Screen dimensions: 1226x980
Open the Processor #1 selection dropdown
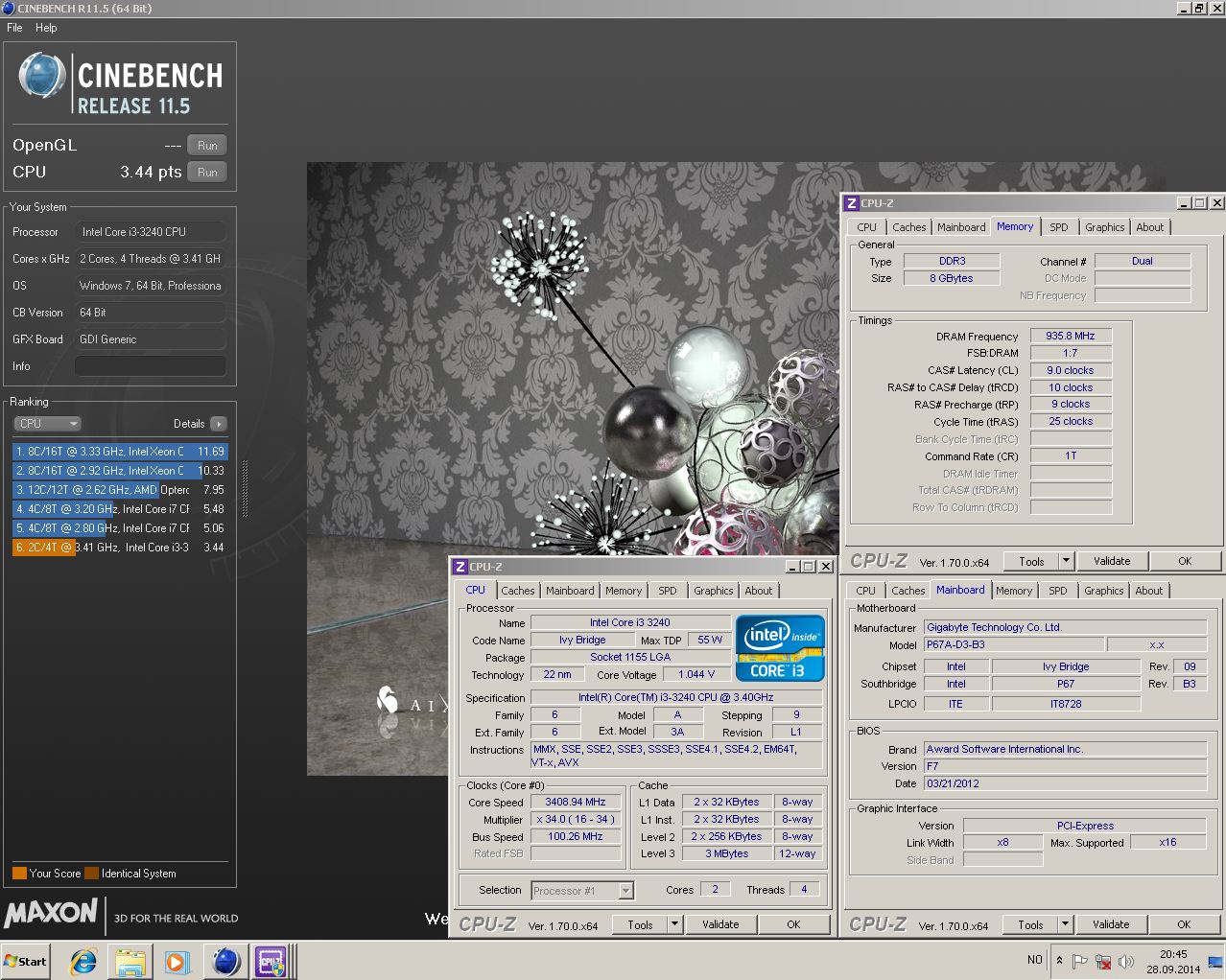click(582, 891)
